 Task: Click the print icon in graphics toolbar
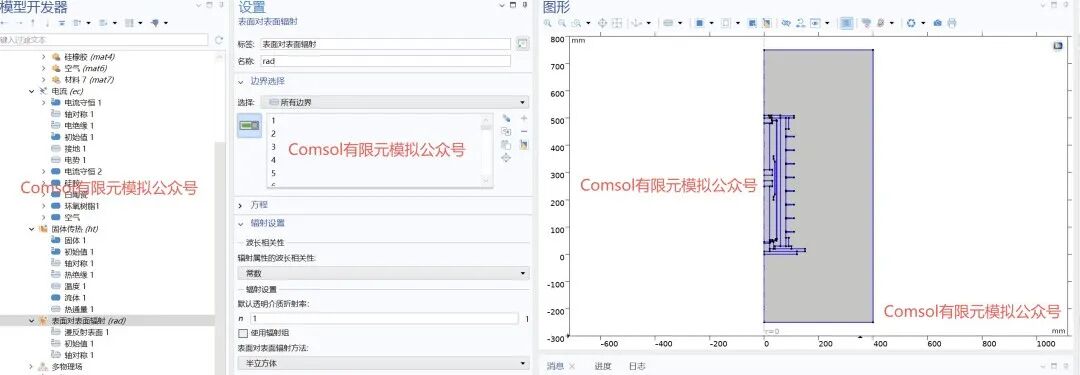point(952,23)
